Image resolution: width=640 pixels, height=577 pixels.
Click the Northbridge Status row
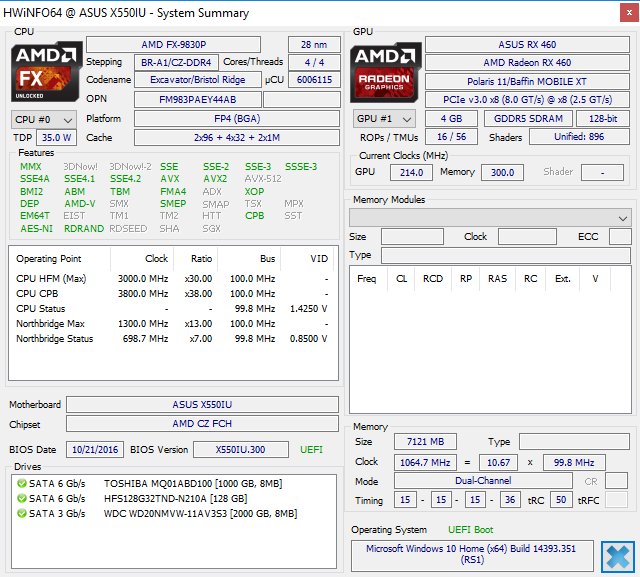coord(172,339)
